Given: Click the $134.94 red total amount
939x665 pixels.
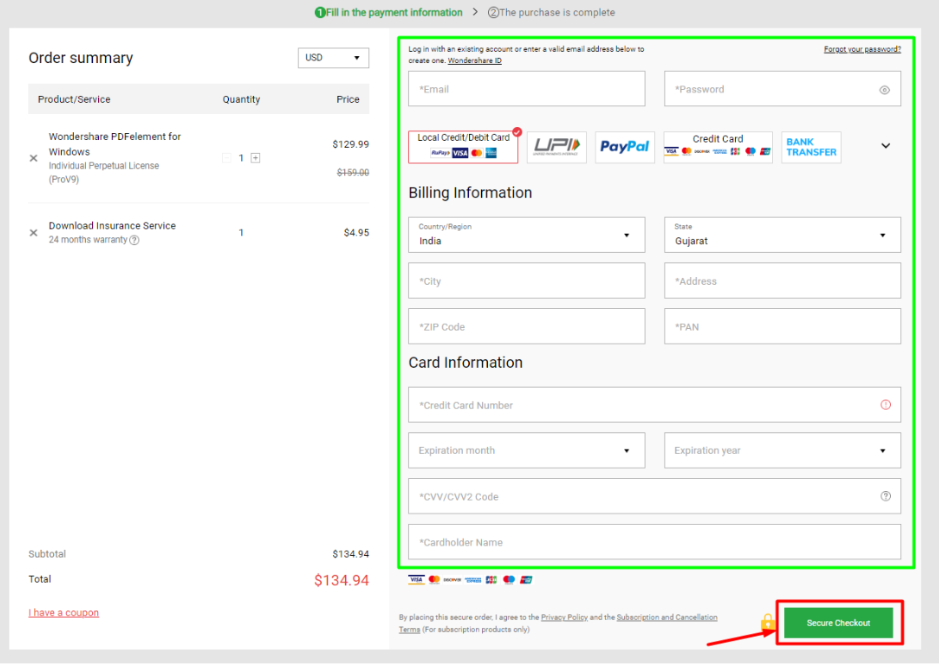Looking at the screenshot, I should (x=341, y=580).
